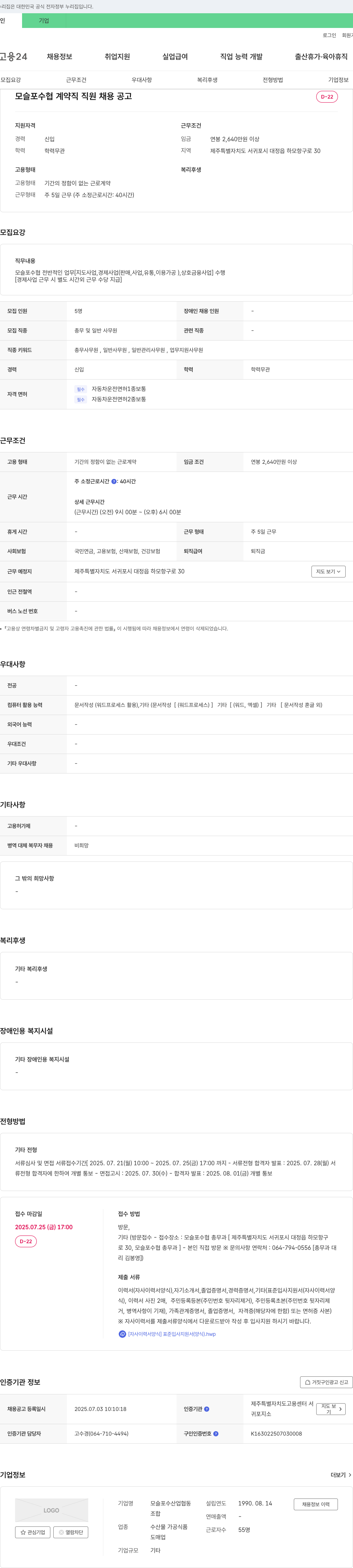This screenshot has width=353, height=1568.
Task: Click the deadline text 2025.07.25 (금) 17:00
Action: click(x=44, y=1227)
